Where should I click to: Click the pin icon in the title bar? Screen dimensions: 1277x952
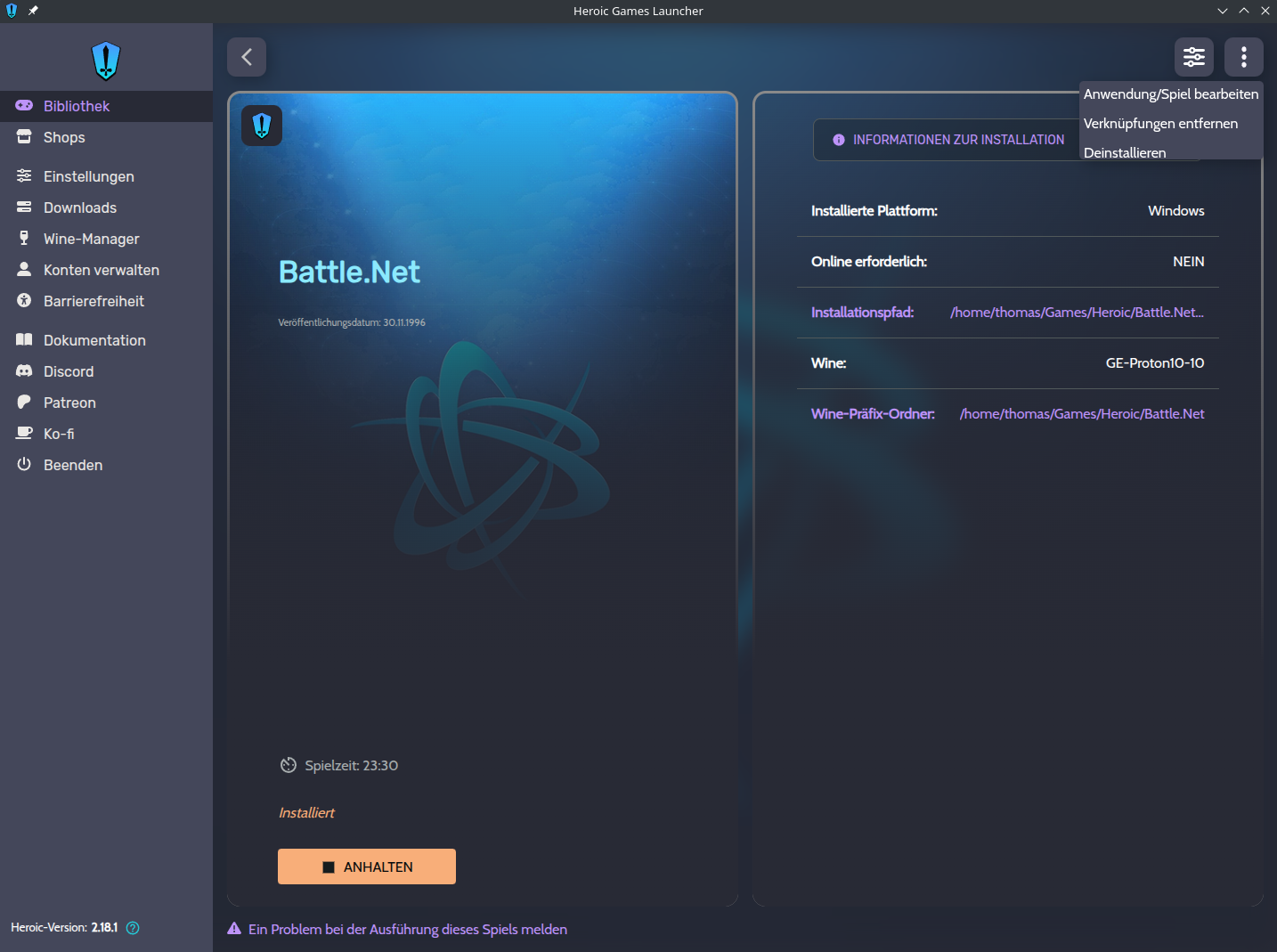[33, 11]
